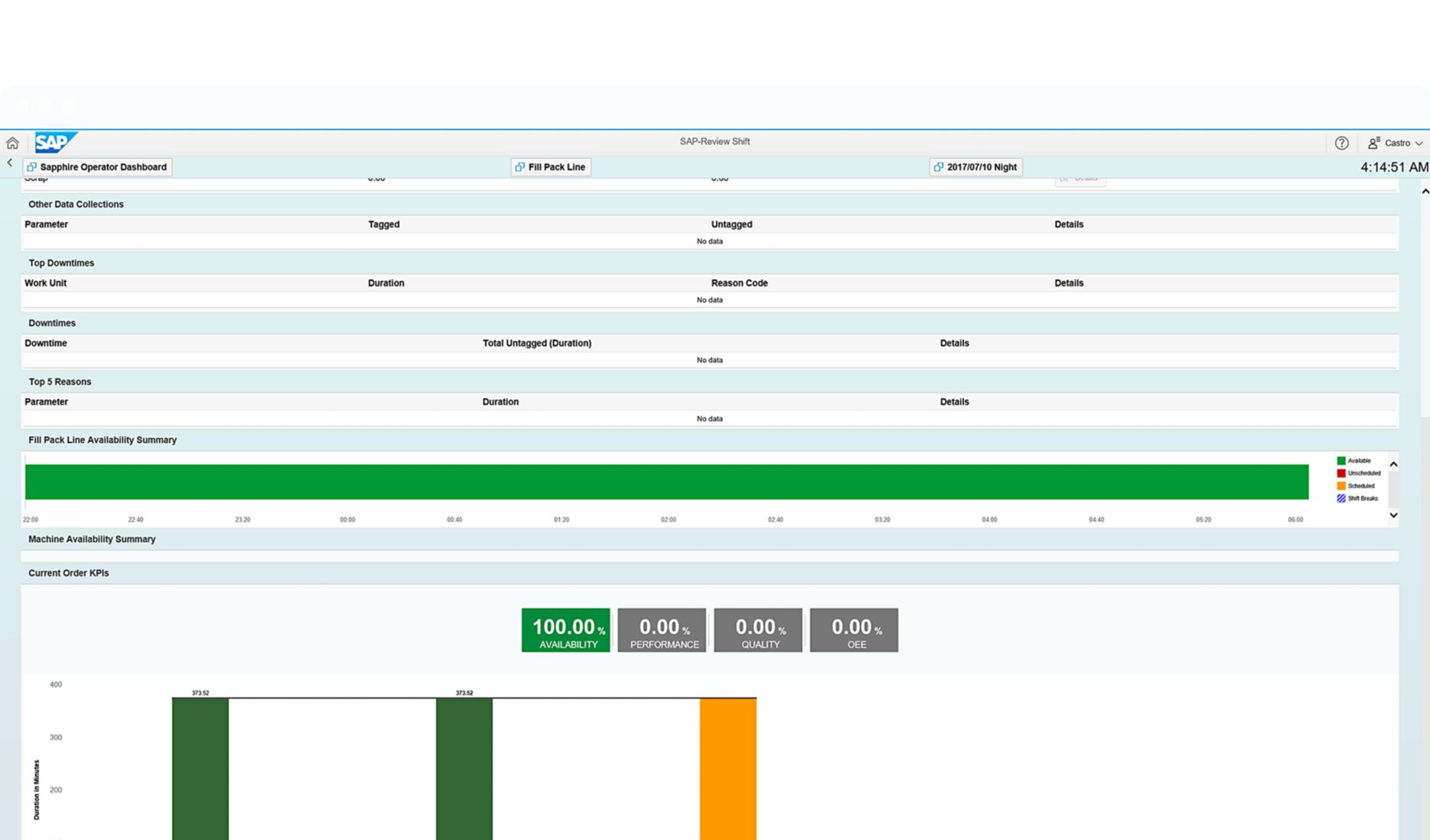The height and width of the screenshot is (840, 1430).
Task: Open help via the question mark icon
Action: pyautogui.click(x=1341, y=142)
